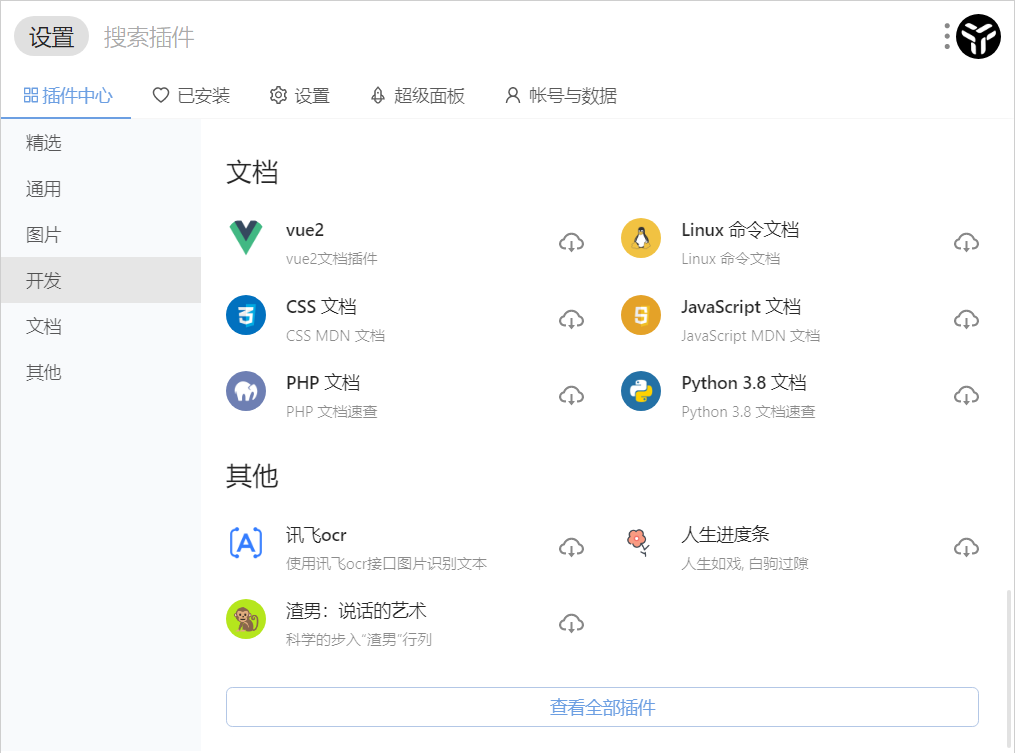Click the JavaScript 文档 orange icon
This screenshot has width=1015, height=753.
(x=641, y=315)
